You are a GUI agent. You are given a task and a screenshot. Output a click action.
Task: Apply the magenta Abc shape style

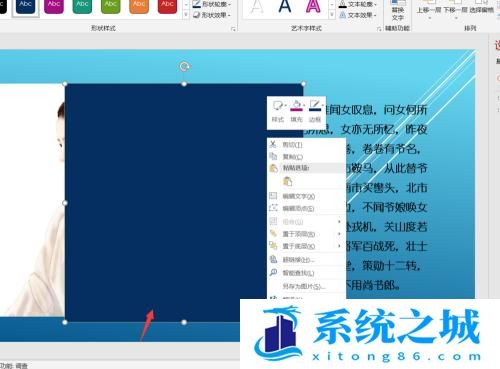[54, 6]
